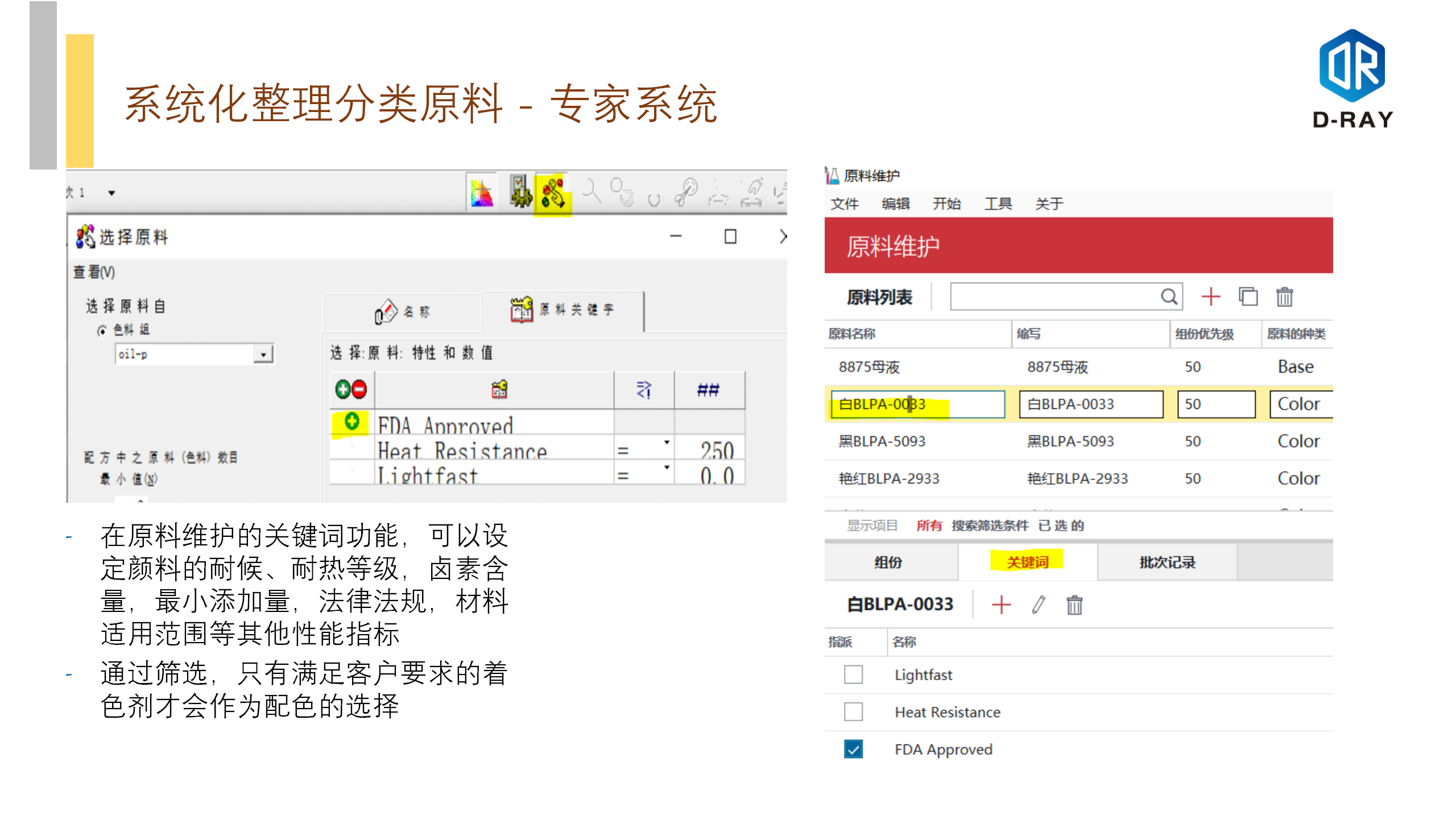Click the color spectrum triangle toolbar icon

[x=482, y=194]
